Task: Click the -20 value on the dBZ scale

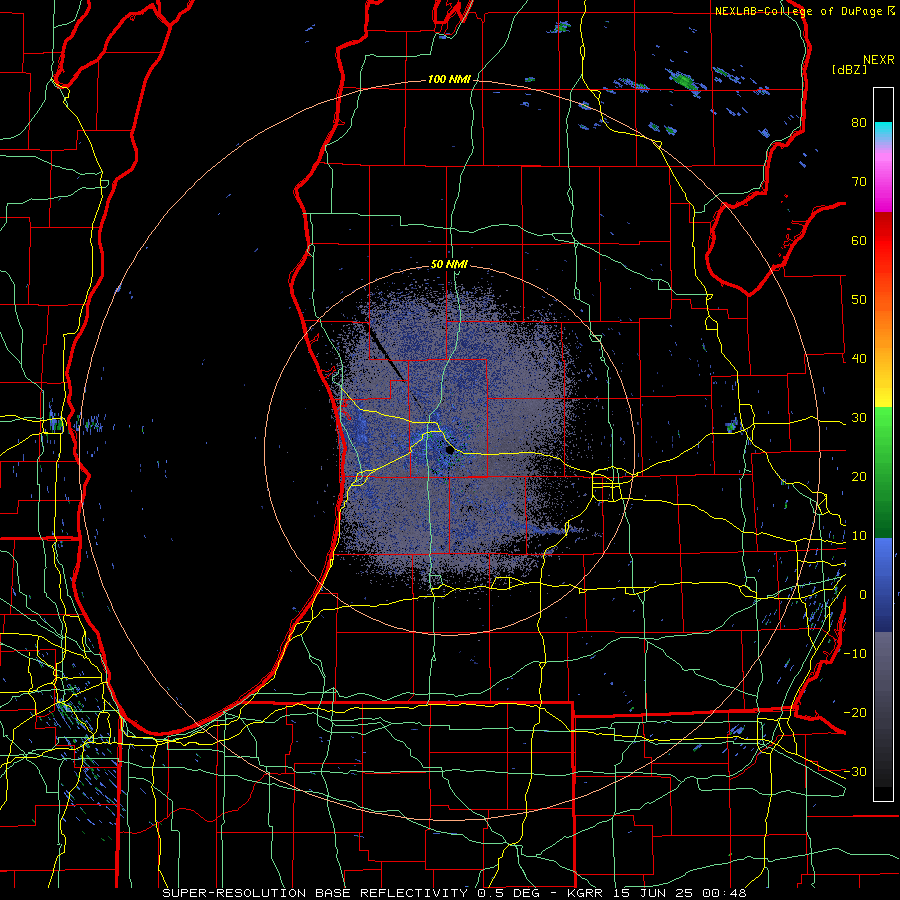Action: tap(855, 713)
